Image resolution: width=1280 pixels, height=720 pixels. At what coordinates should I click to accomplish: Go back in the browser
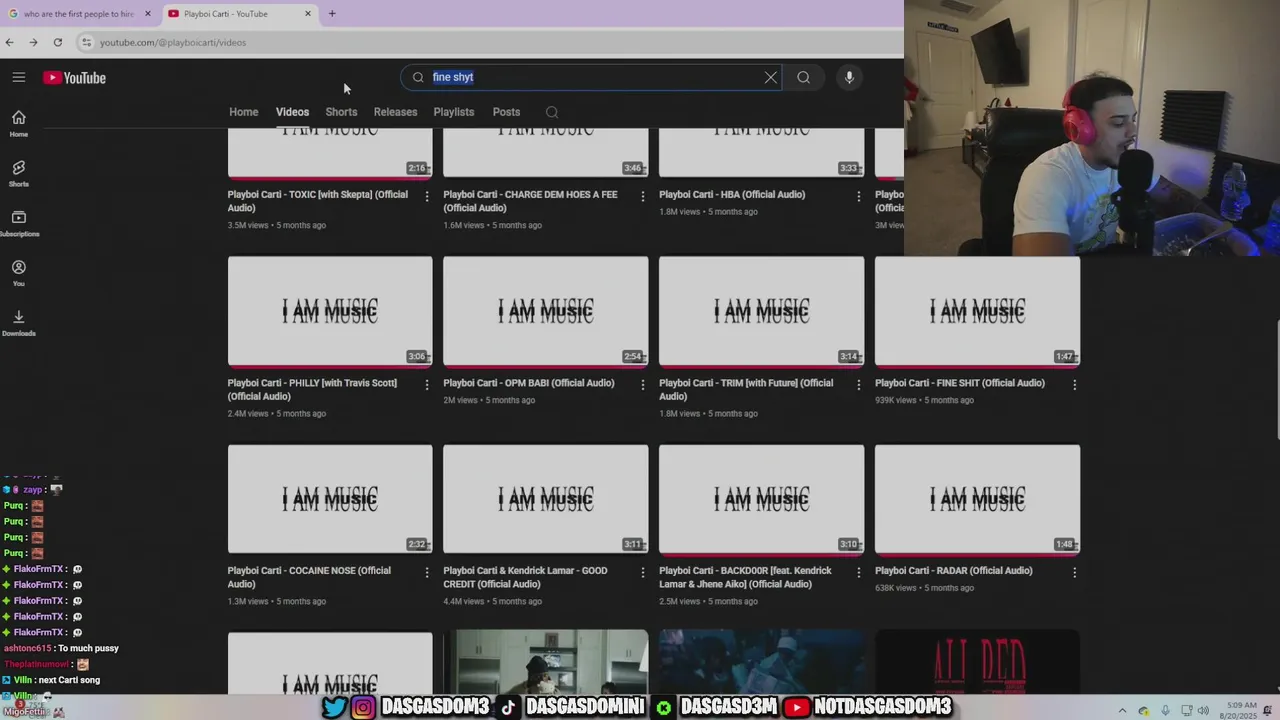pos(10,42)
